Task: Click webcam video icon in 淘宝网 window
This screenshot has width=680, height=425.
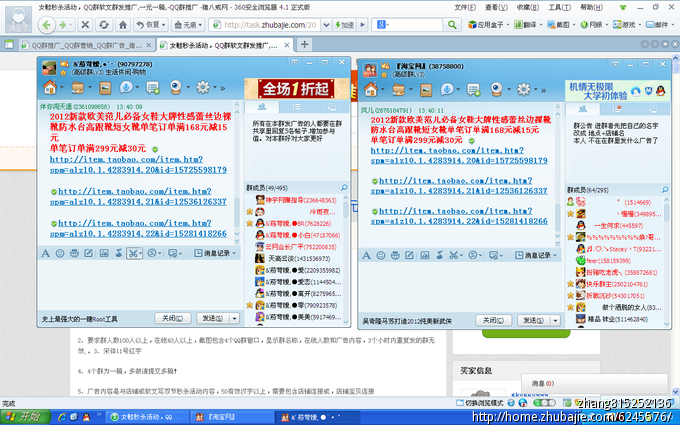Action: coord(497,90)
